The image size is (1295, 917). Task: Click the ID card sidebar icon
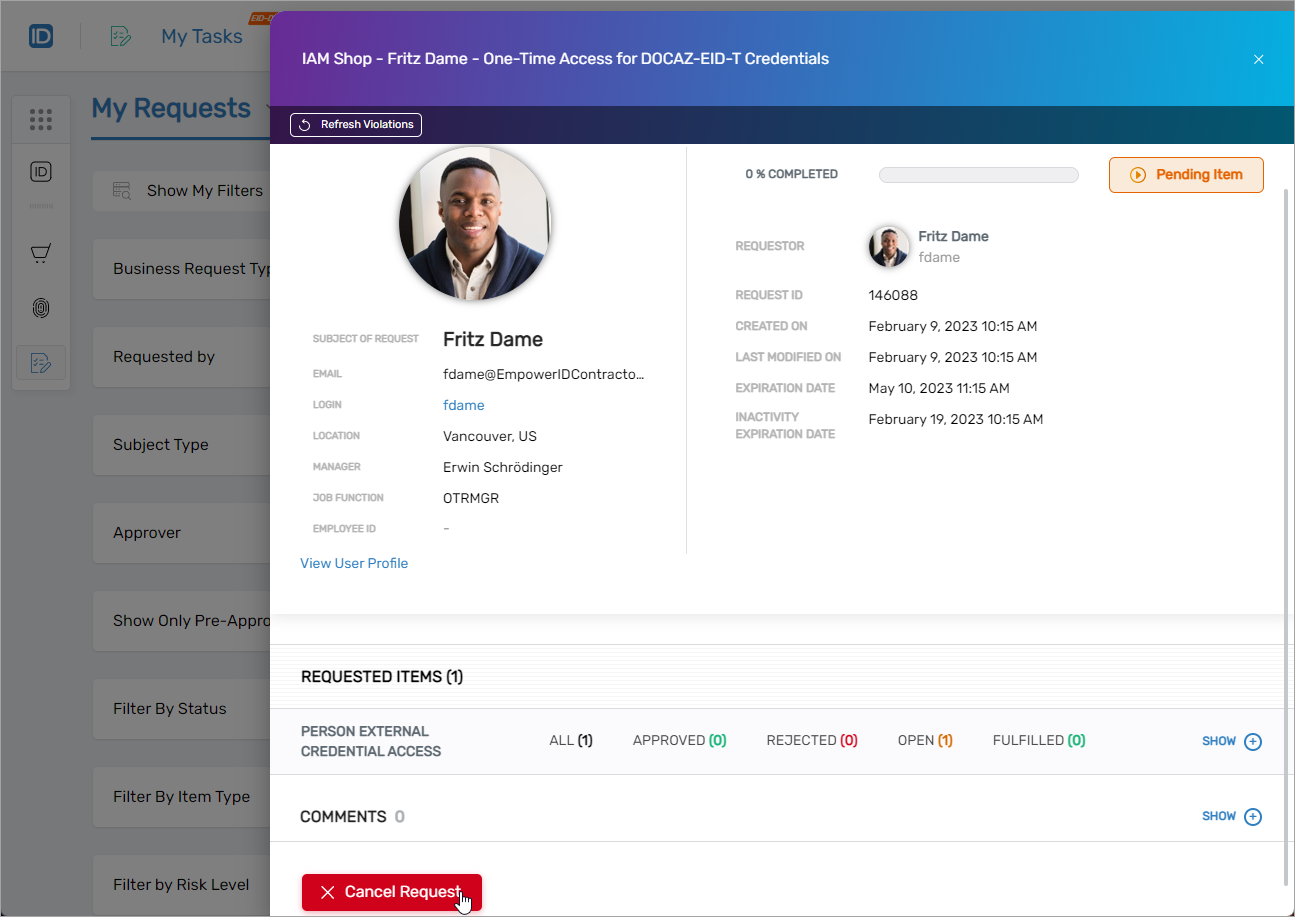point(41,172)
